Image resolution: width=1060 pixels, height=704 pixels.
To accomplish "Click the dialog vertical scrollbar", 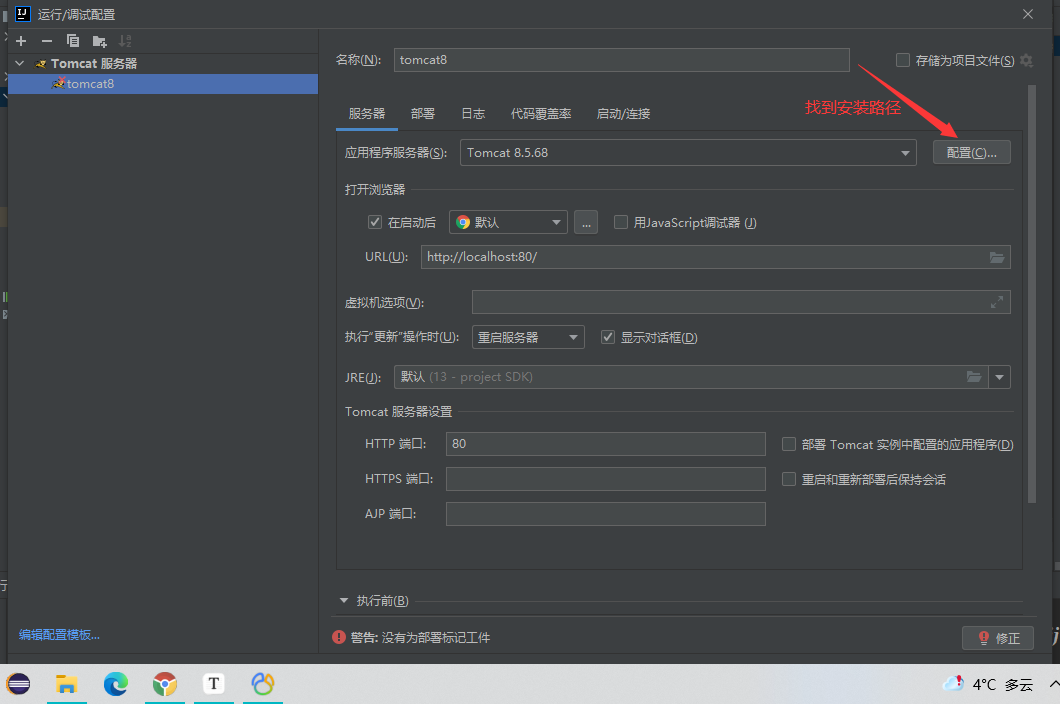I will pyautogui.click(x=1032, y=294).
